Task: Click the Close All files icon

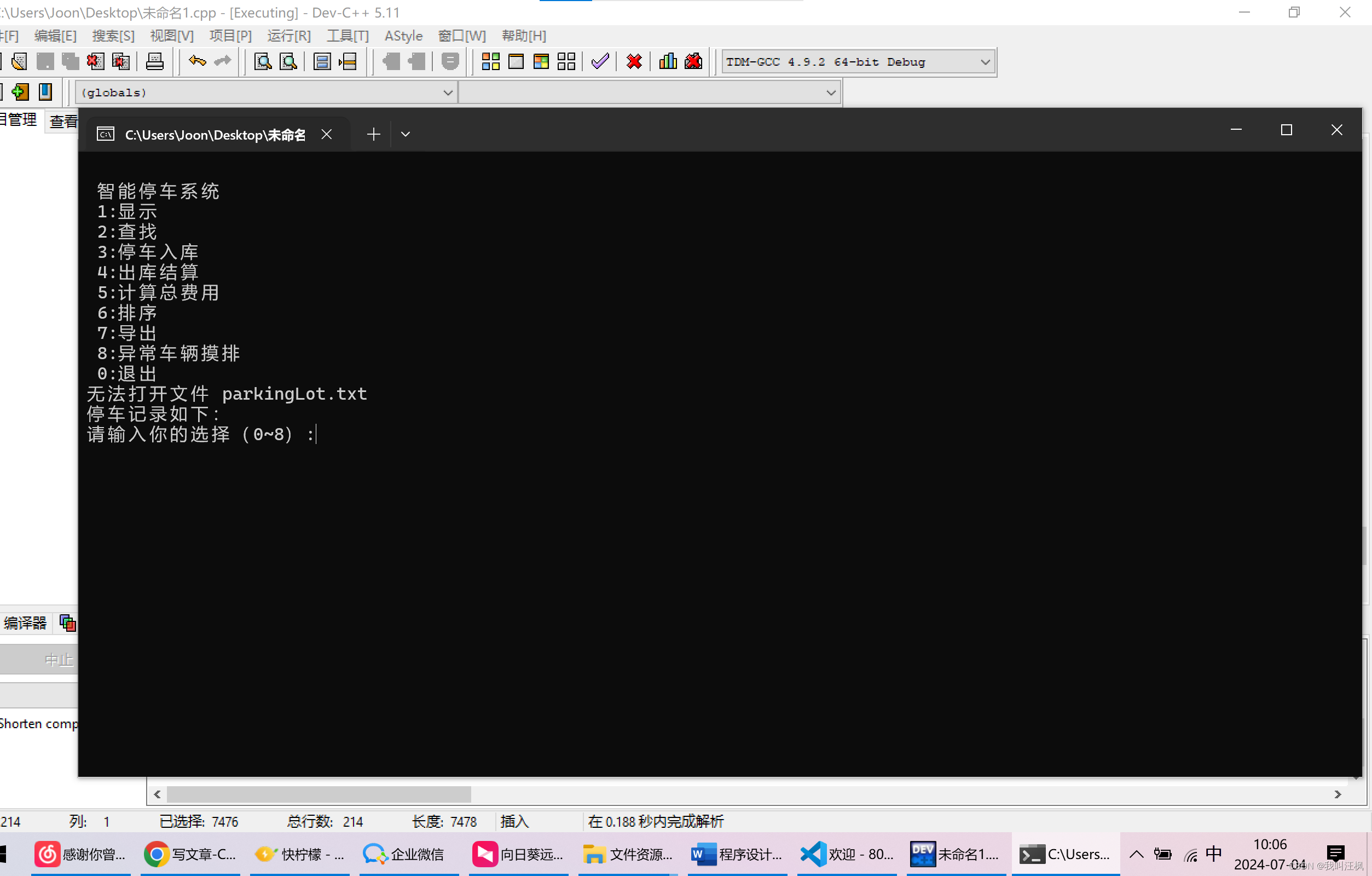Action: (121, 61)
